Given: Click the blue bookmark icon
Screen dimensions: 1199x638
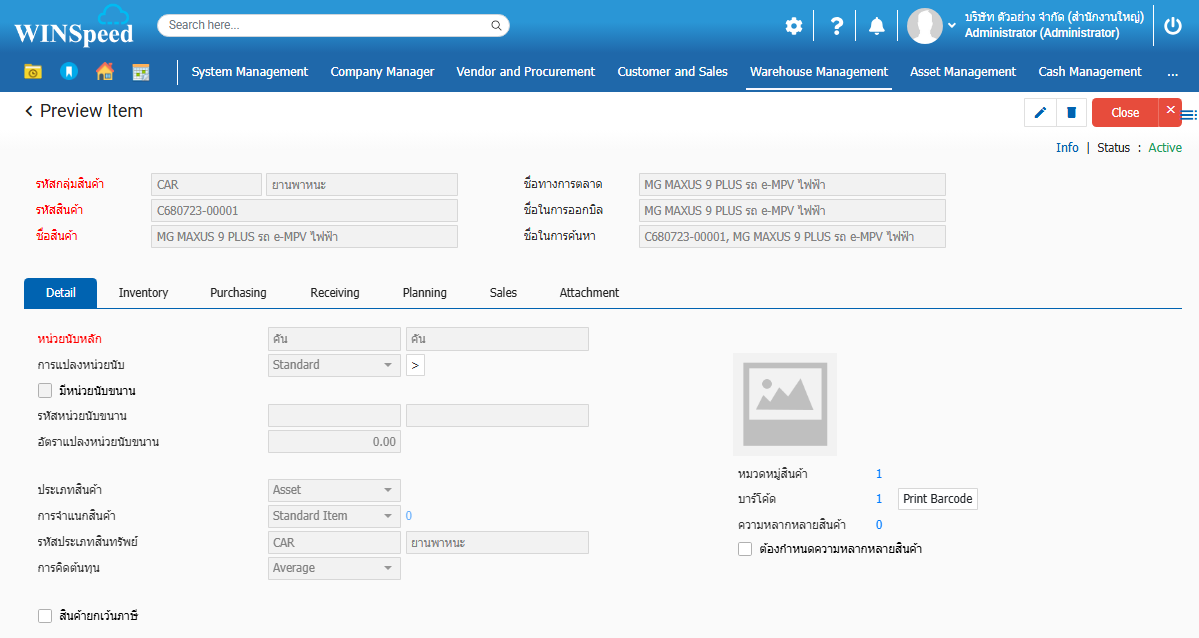Looking at the screenshot, I should 68,72.
